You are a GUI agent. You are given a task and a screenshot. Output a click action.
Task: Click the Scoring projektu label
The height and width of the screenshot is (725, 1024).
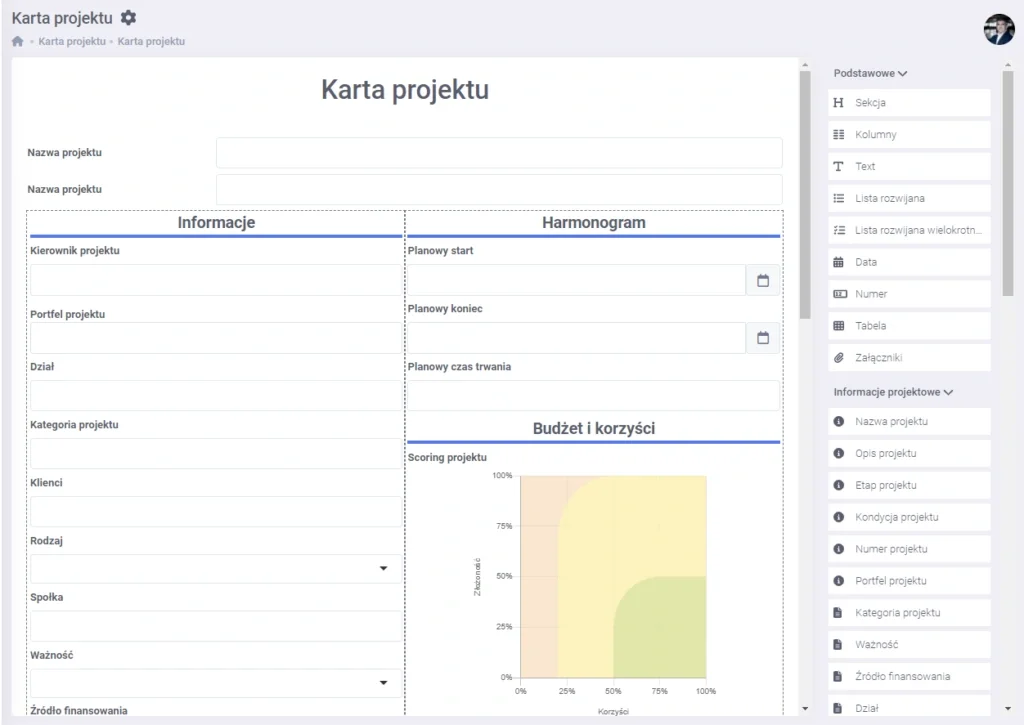pyautogui.click(x=447, y=457)
